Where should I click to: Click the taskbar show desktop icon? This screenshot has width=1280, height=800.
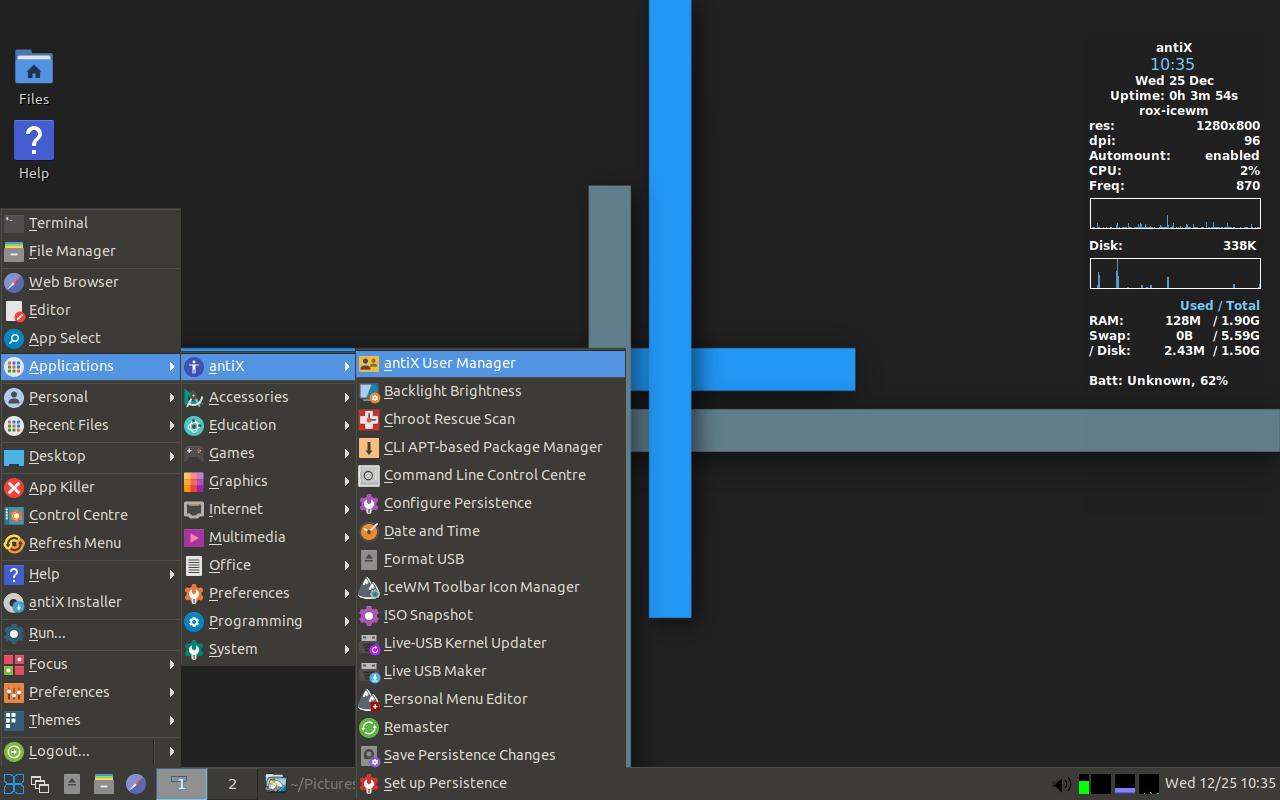pos(40,784)
